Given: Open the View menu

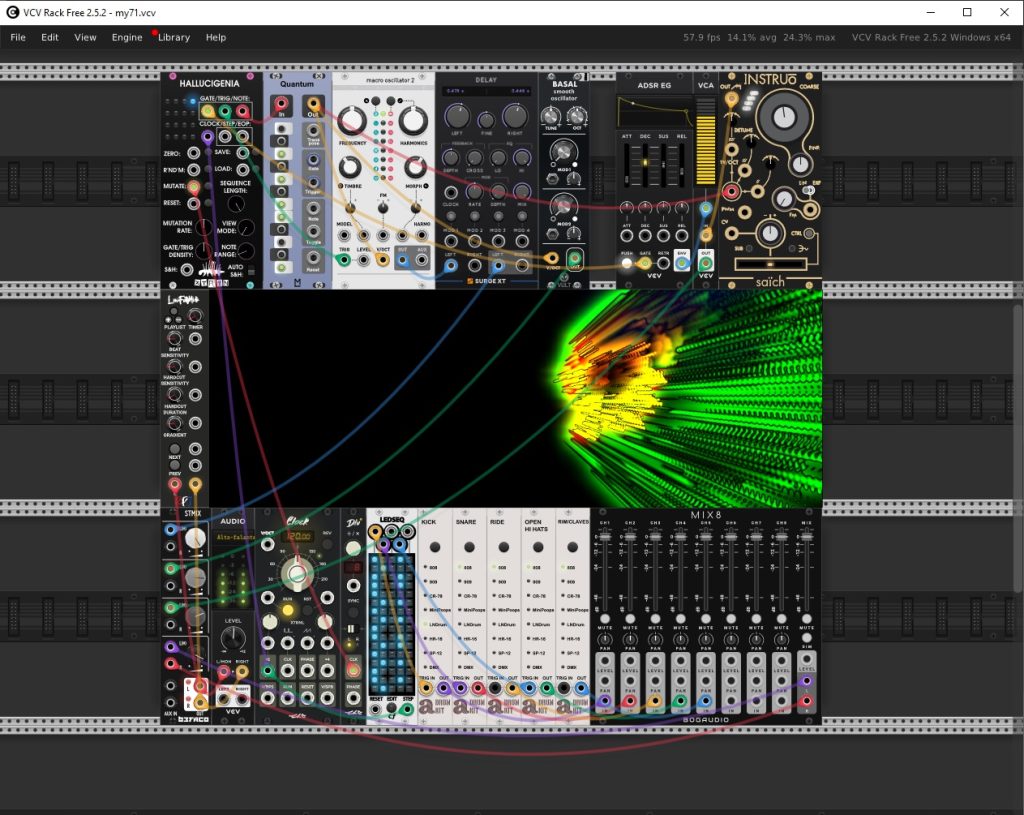Looking at the screenshot, I should (85, 37).
